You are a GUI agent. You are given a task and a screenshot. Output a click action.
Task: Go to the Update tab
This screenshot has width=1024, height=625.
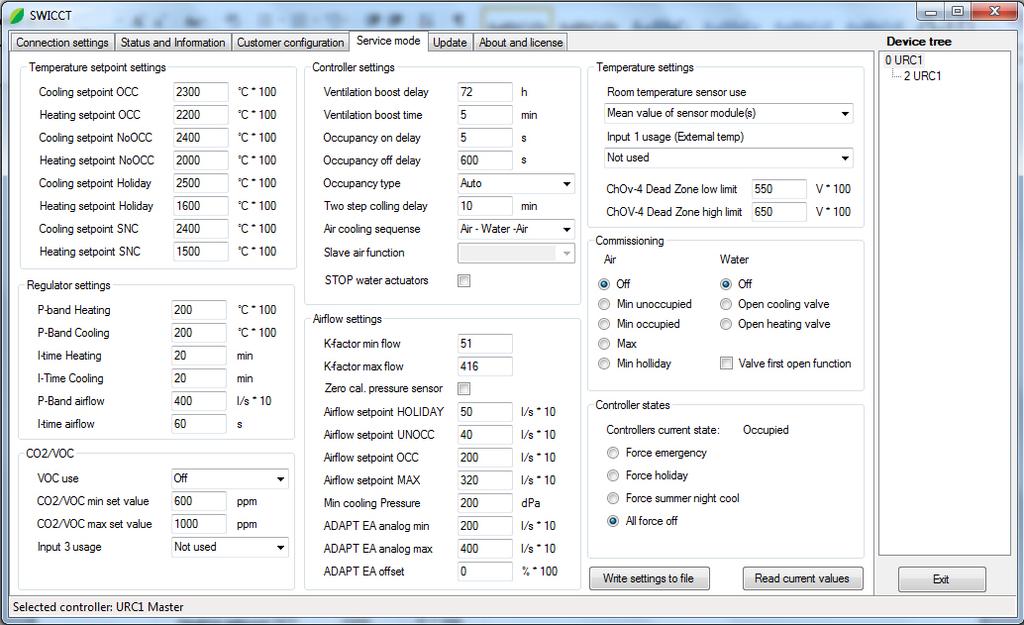click(449, 42)
